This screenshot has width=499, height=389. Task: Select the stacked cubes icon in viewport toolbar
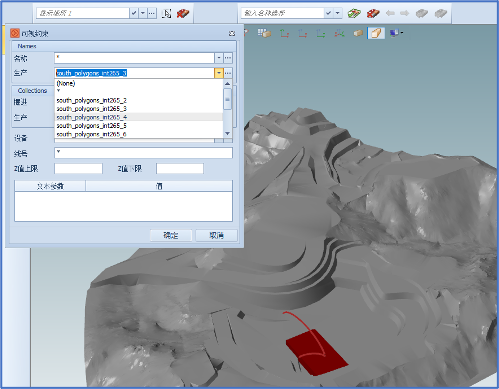264,33
